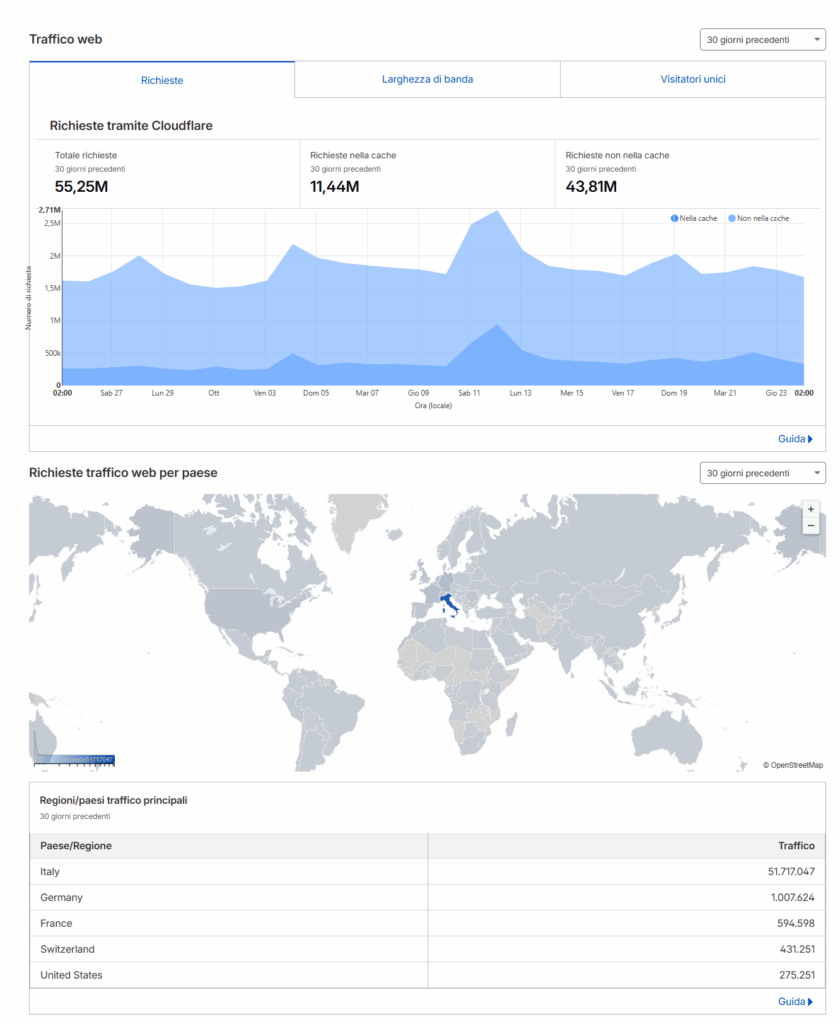Select the Italy row in the table
The height and width of the screenshot is (1024, 840).
coord(427,872)
